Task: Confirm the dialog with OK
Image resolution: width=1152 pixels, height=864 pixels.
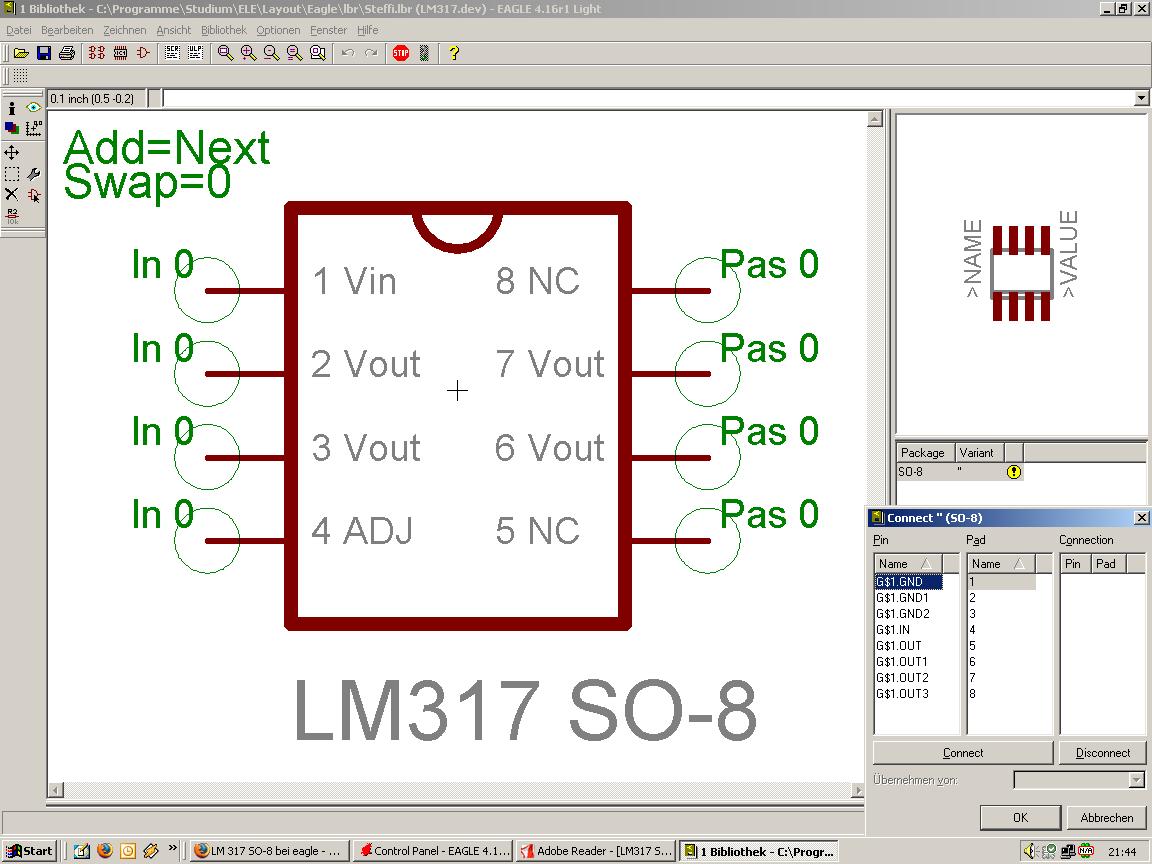Action: (x=1020, y=817)
